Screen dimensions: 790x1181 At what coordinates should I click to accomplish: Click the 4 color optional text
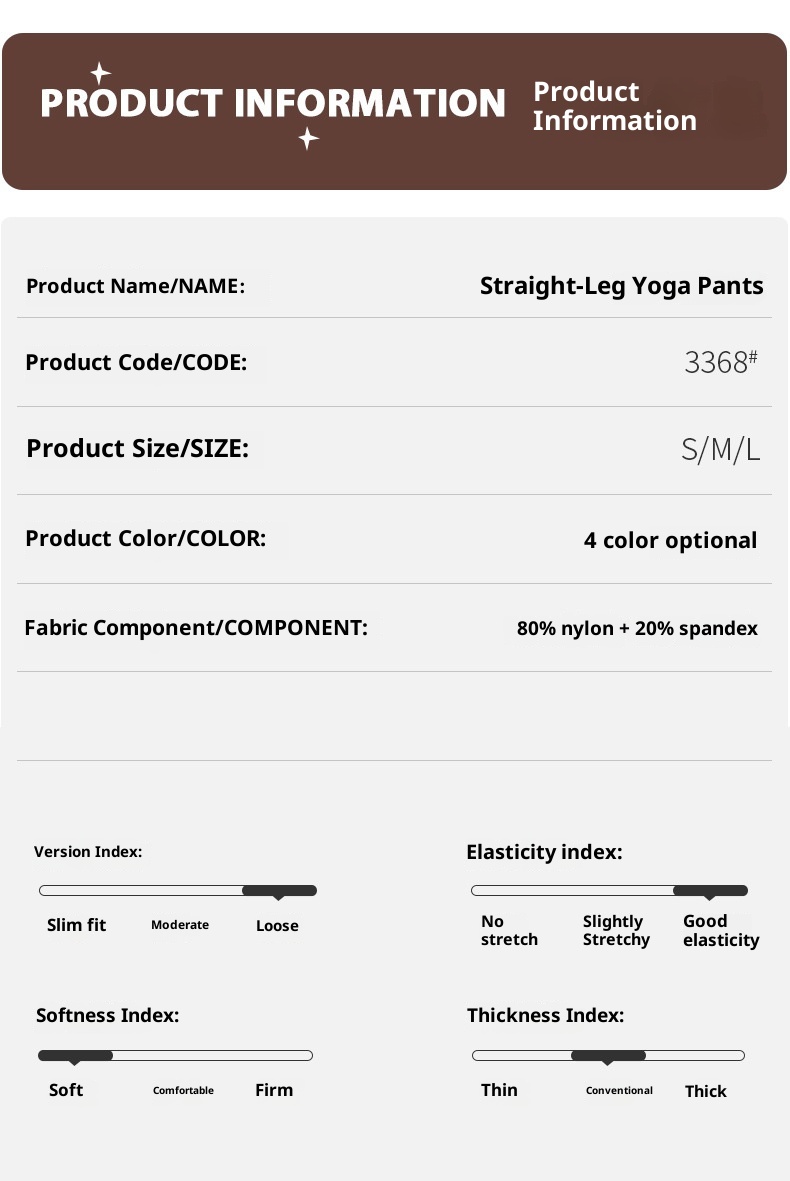pyautogui.click(x=670, y=541)
